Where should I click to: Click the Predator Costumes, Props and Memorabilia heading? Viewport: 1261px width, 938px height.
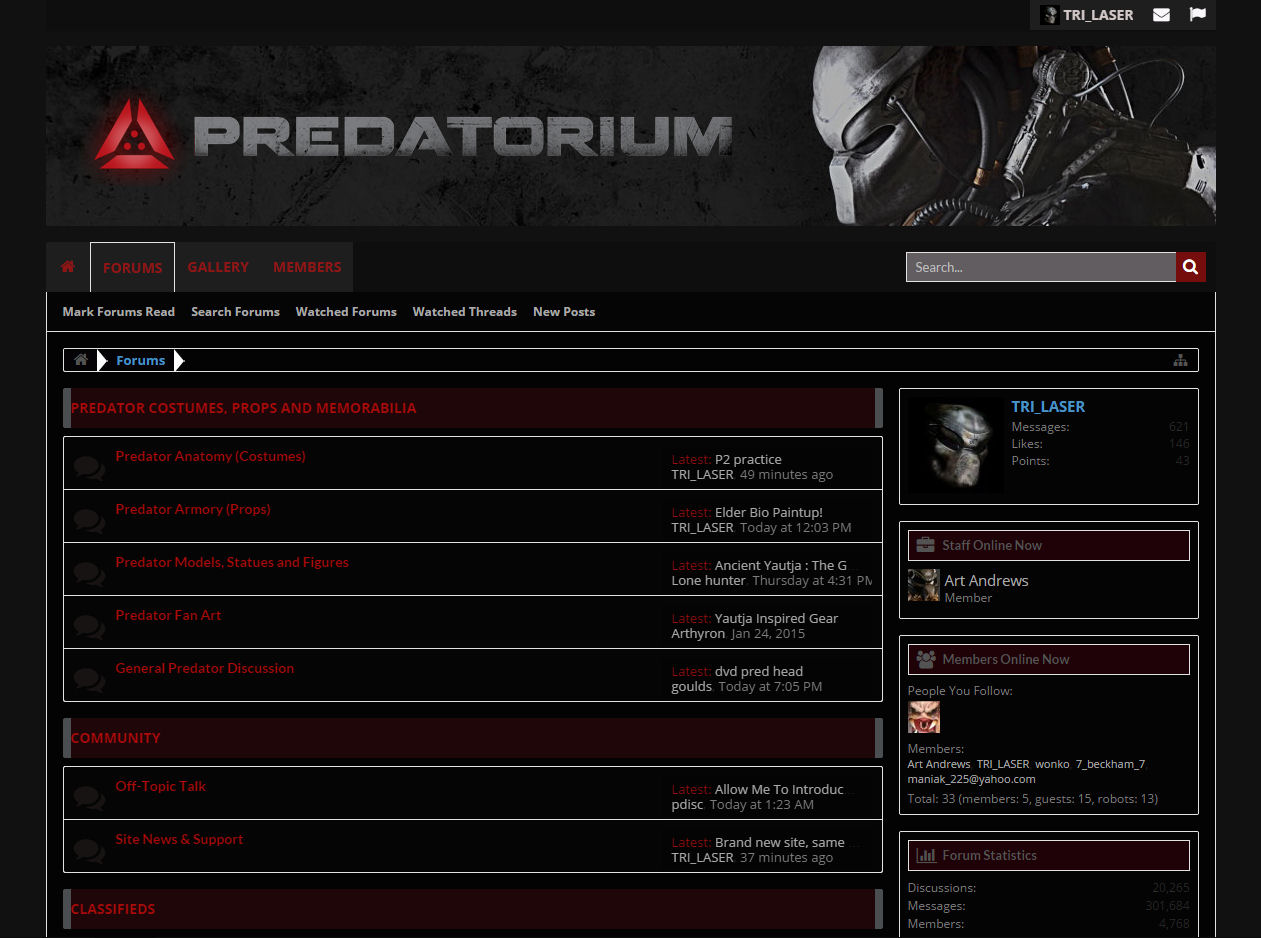pos(244,408)
